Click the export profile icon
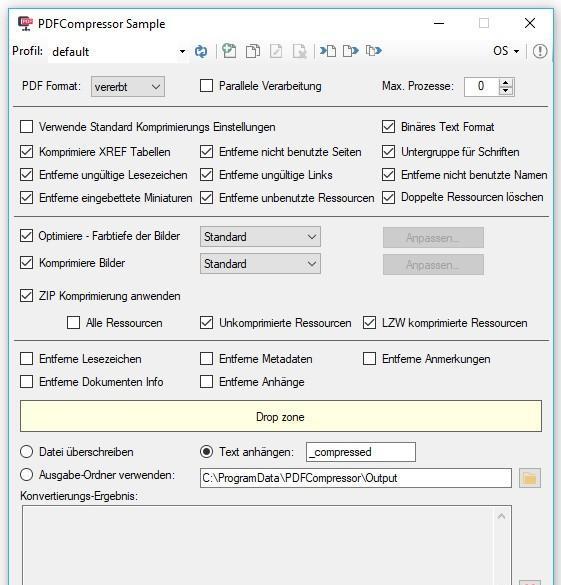The width and height of the screenshot is (561, 585). tap(351, 51)
